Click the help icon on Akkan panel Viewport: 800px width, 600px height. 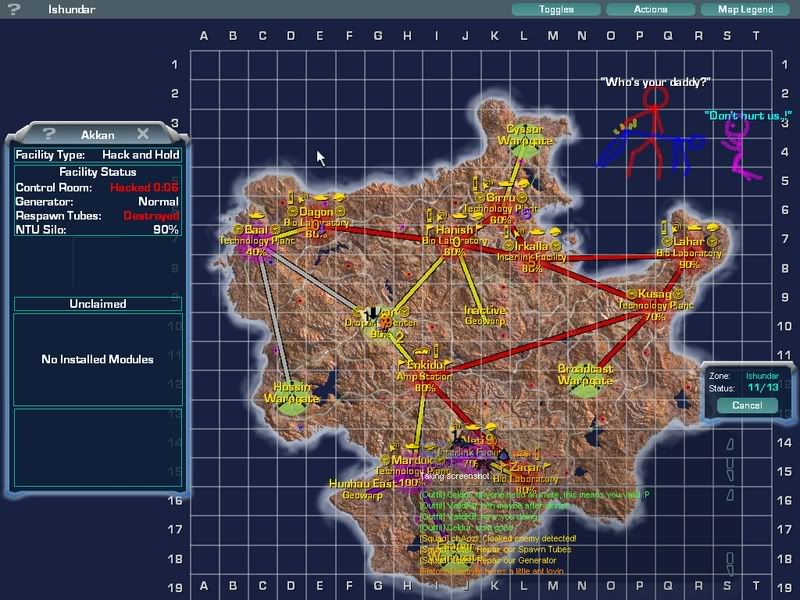coord(49,134)
